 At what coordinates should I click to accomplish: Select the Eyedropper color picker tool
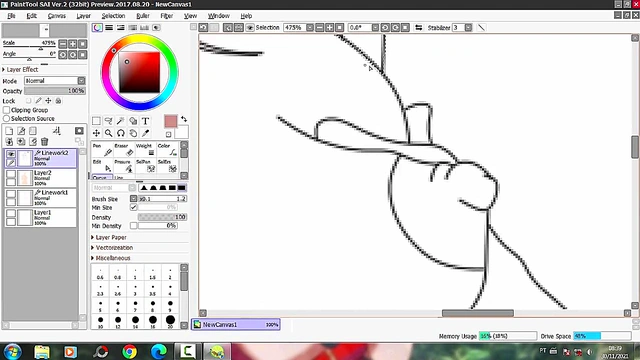point(145,133)
